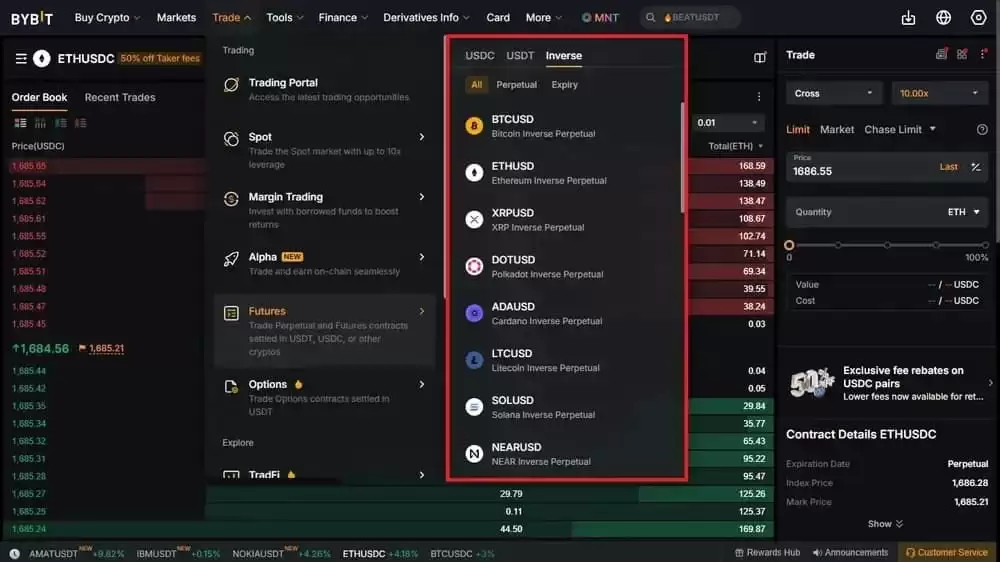Open the Chase Limit order type dropdown
The height and width of the screenshot is (562, 1000).
[x=900, y=129]
